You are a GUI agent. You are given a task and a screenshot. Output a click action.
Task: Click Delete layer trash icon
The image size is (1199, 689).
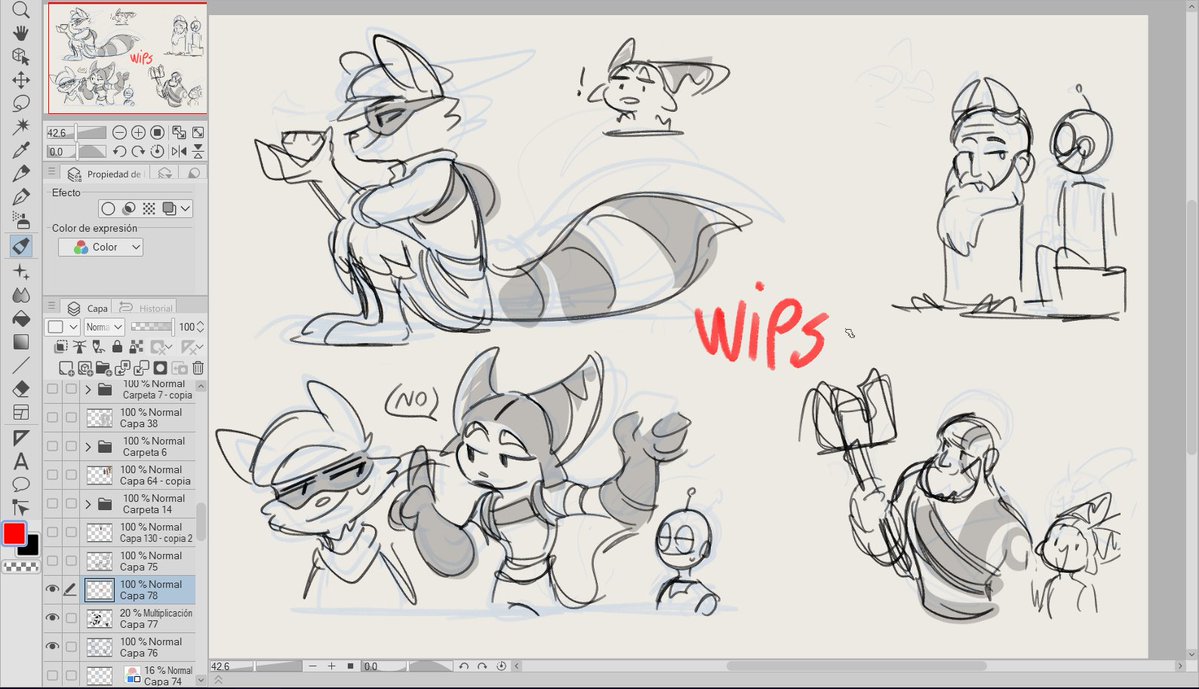coord(198,368)
